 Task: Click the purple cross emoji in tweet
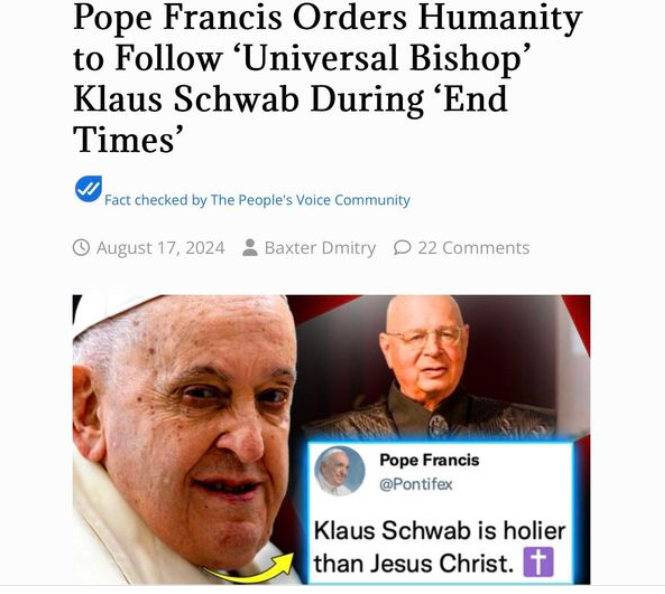point(539,562)
